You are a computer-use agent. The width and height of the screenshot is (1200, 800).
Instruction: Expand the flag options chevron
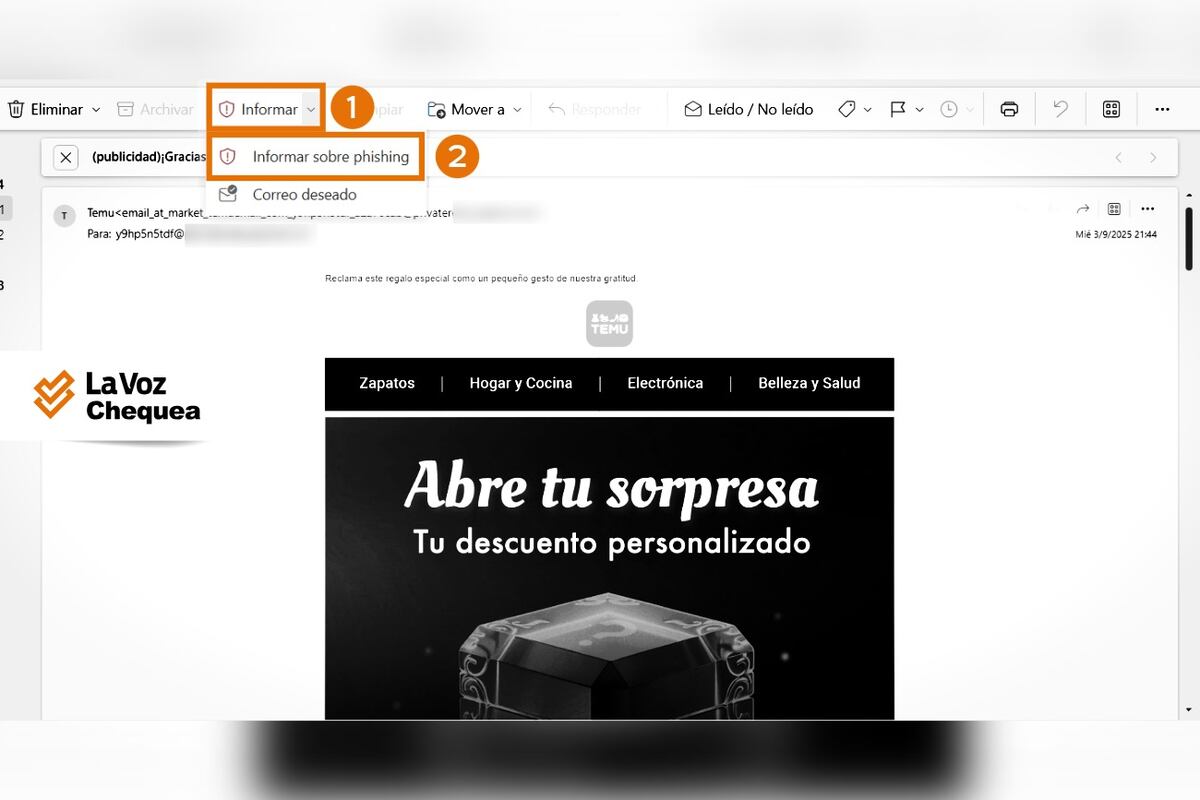pos(919,109)
